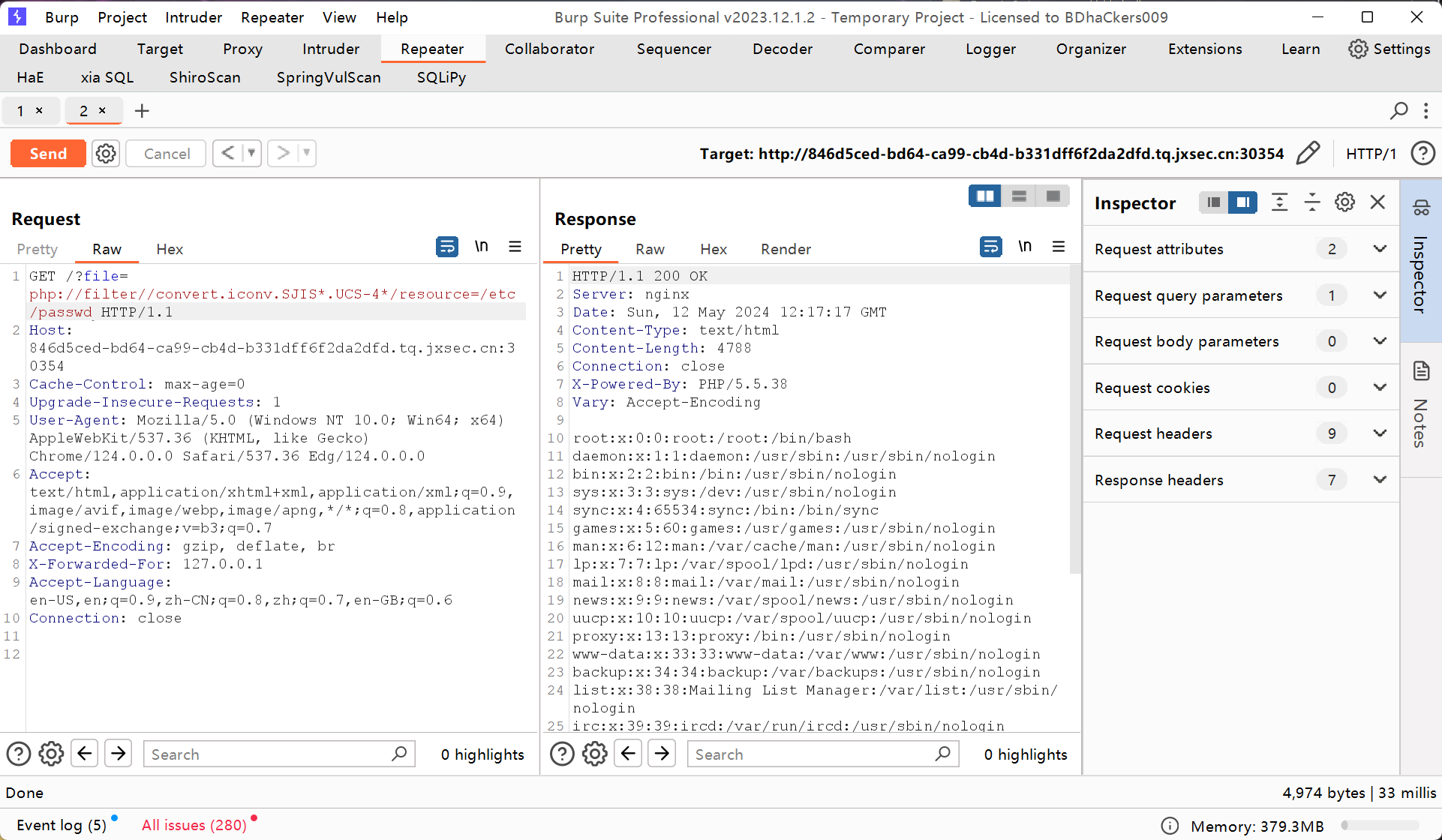
Task: Go back to previous request in history
Action: pos(228,153)
